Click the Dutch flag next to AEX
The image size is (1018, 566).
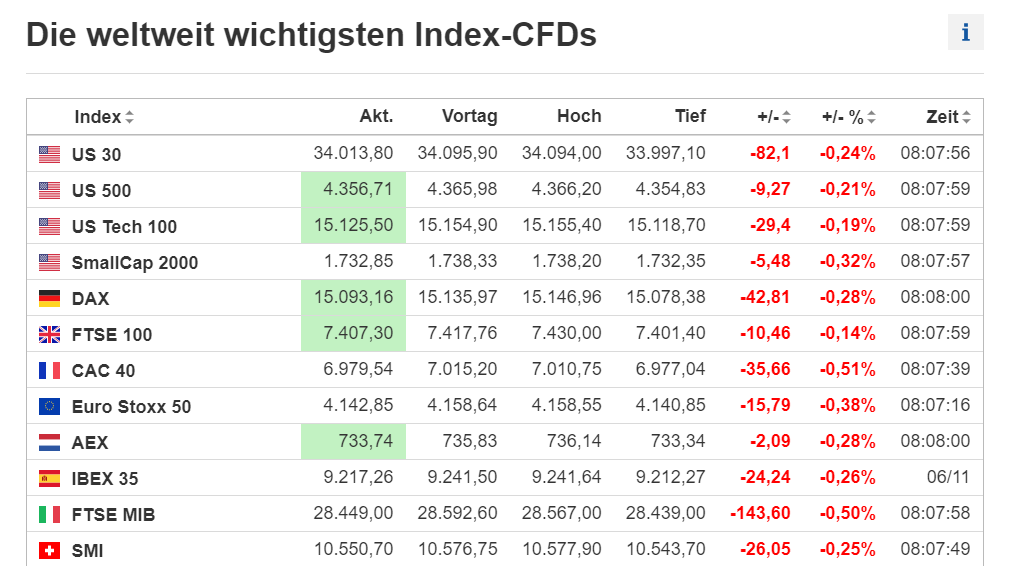(49, 442)
